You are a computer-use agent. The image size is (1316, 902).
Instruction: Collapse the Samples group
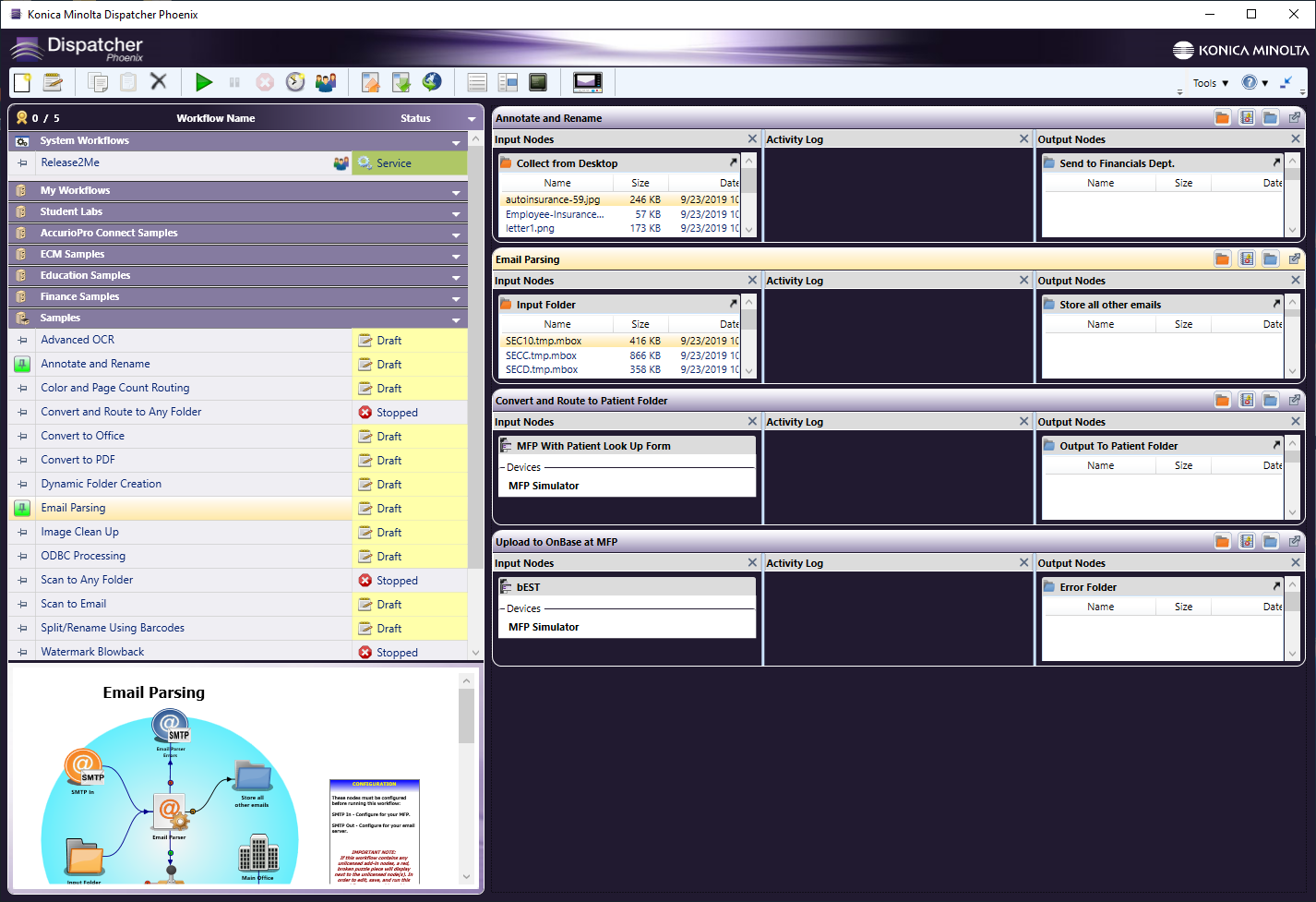[456, 319]
